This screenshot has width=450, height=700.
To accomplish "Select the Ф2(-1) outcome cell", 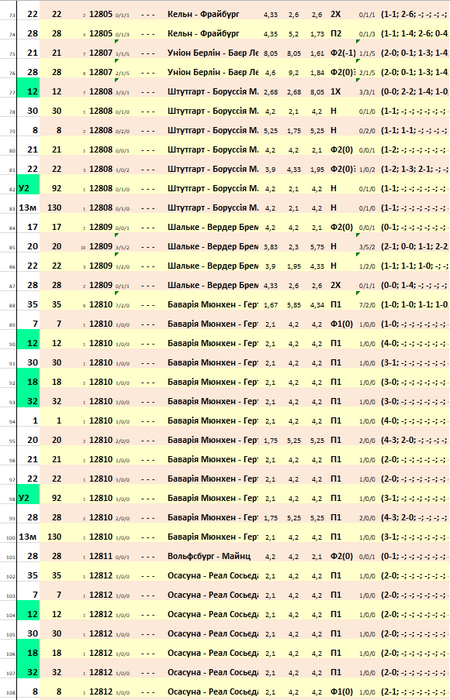I will point(343,53).
